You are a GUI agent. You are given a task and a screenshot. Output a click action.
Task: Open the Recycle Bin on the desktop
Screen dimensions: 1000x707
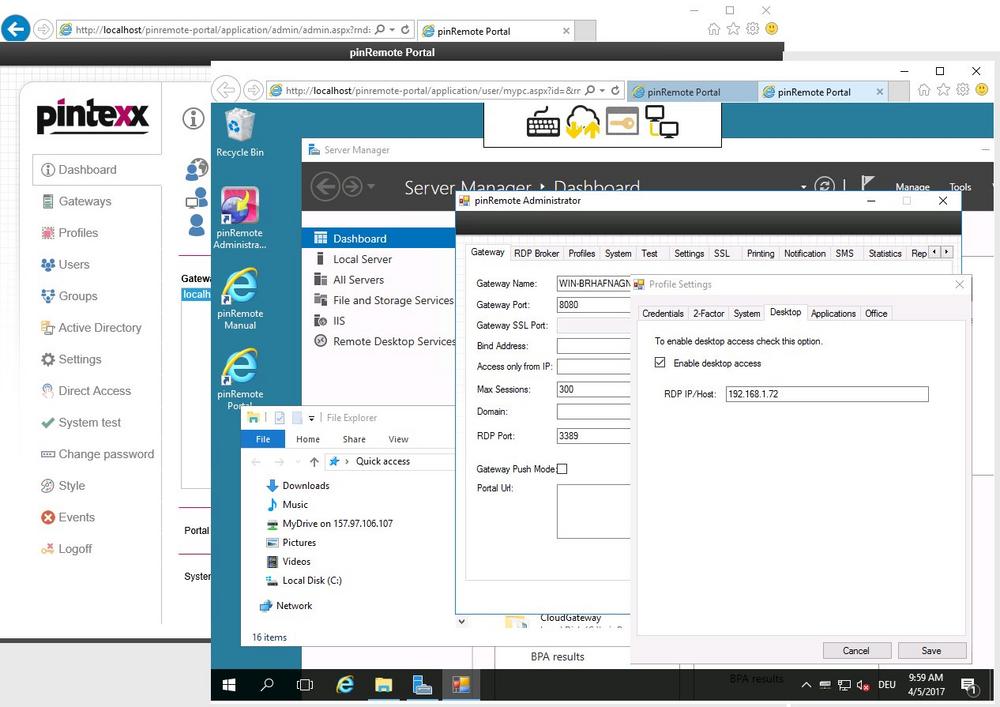pyautogui.click(x=239, y=130)
